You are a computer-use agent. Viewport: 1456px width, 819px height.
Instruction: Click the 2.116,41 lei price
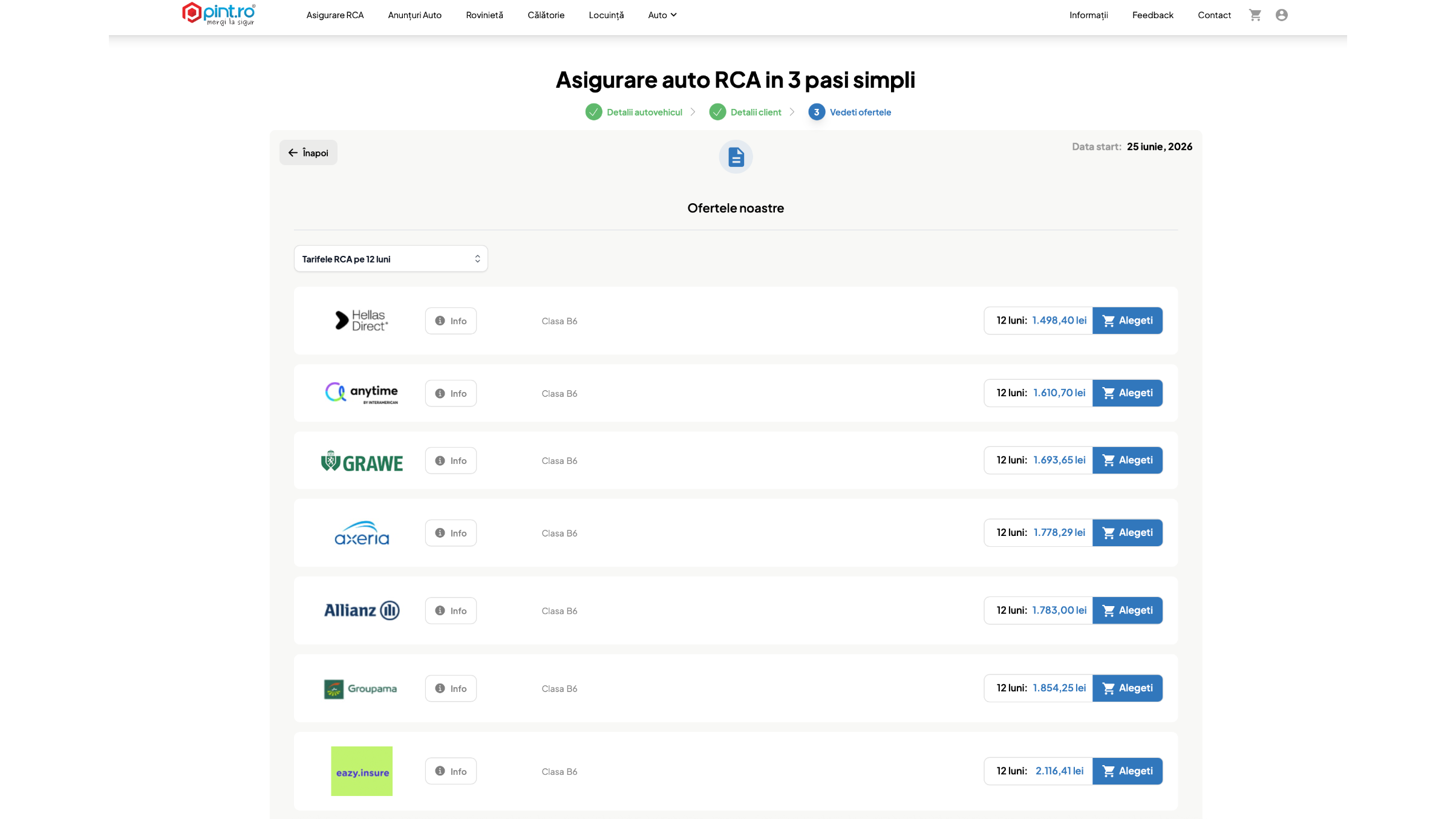coord(1059,771)
